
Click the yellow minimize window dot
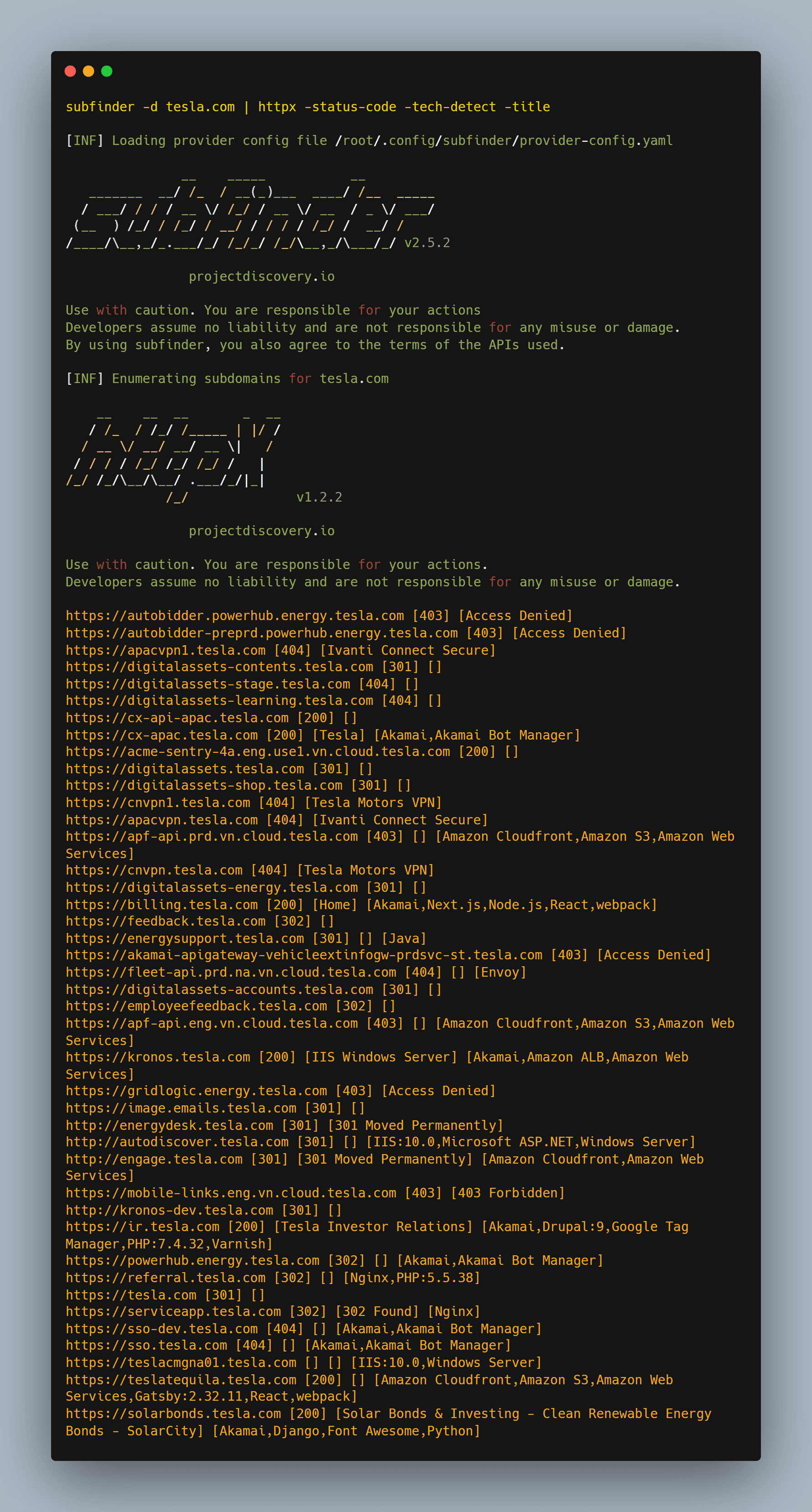(x=88, y=71)
